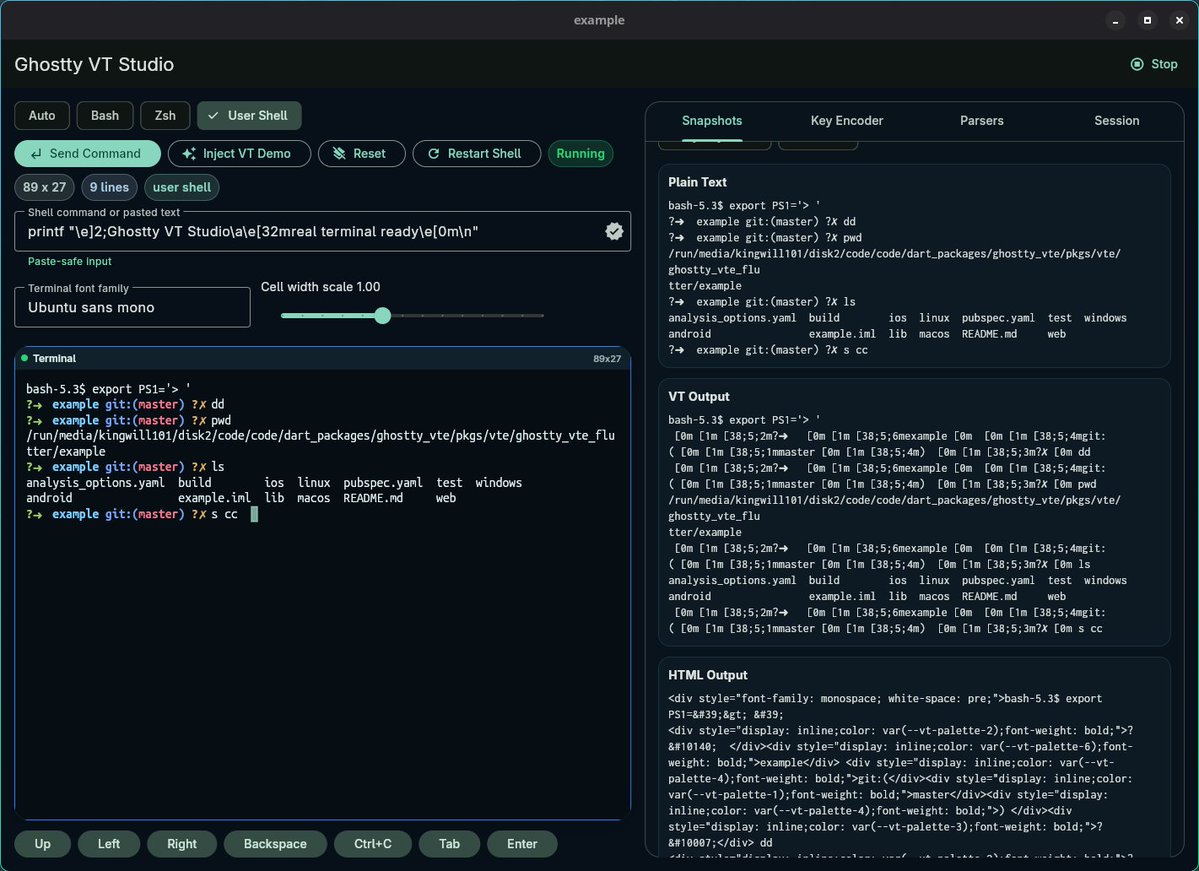Click the Enter key button

point(522,843)
